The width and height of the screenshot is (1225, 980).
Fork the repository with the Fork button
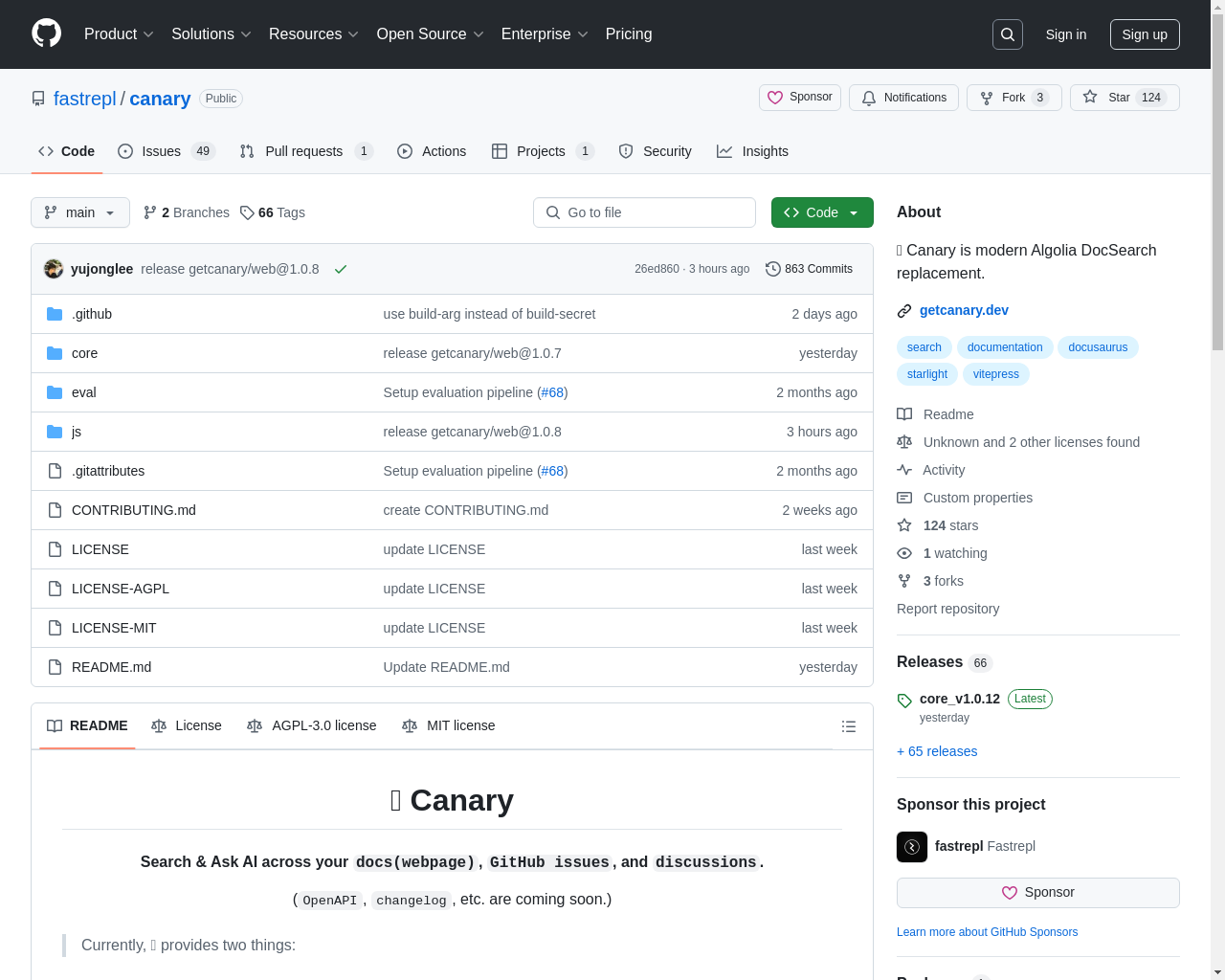1013,98
